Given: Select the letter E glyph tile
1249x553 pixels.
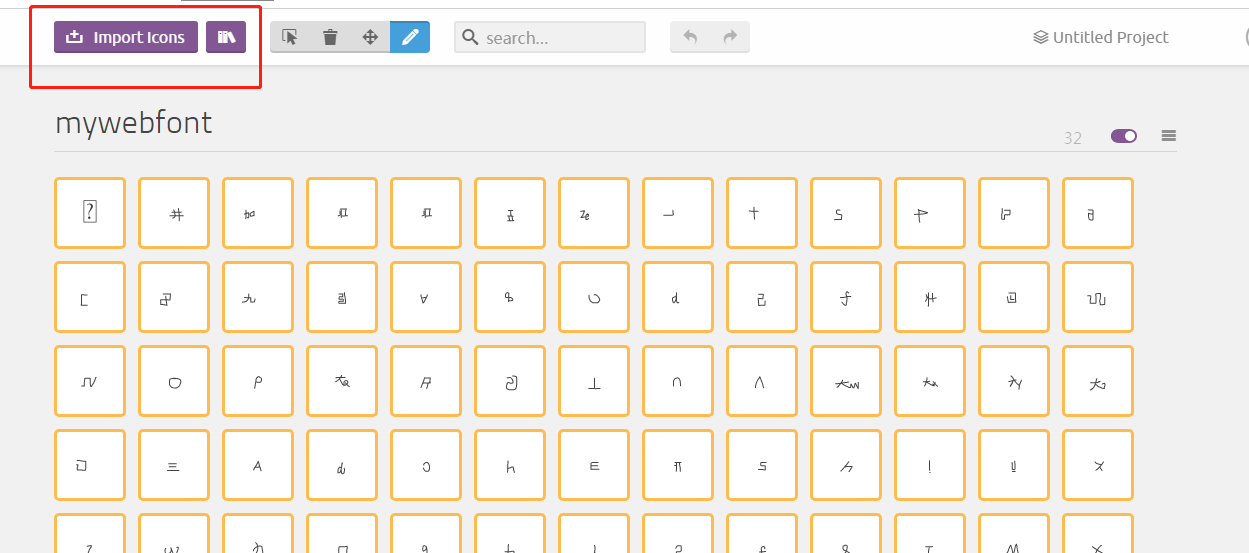Looking at the screenshot, I should pos(594,466).
